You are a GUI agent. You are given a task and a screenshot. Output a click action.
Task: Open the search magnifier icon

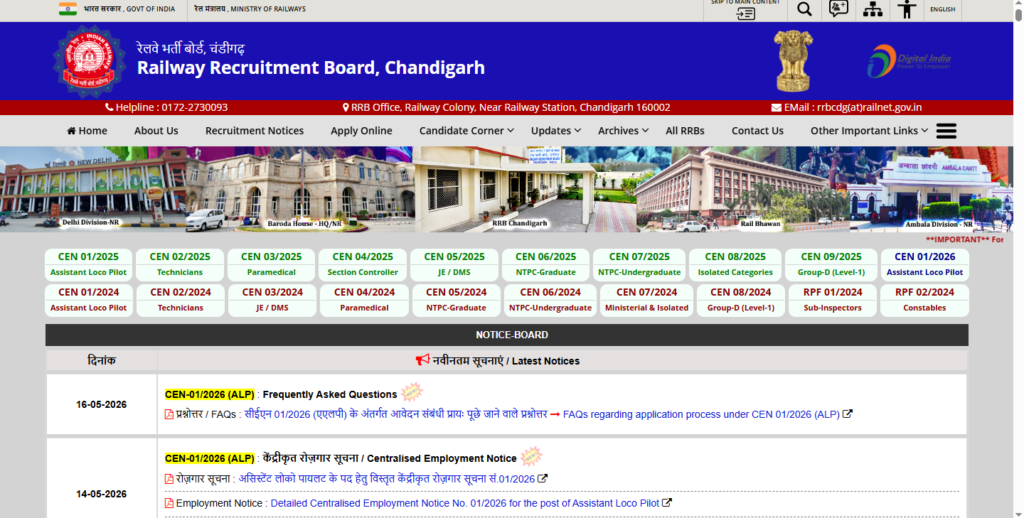(x=804, y=9)
